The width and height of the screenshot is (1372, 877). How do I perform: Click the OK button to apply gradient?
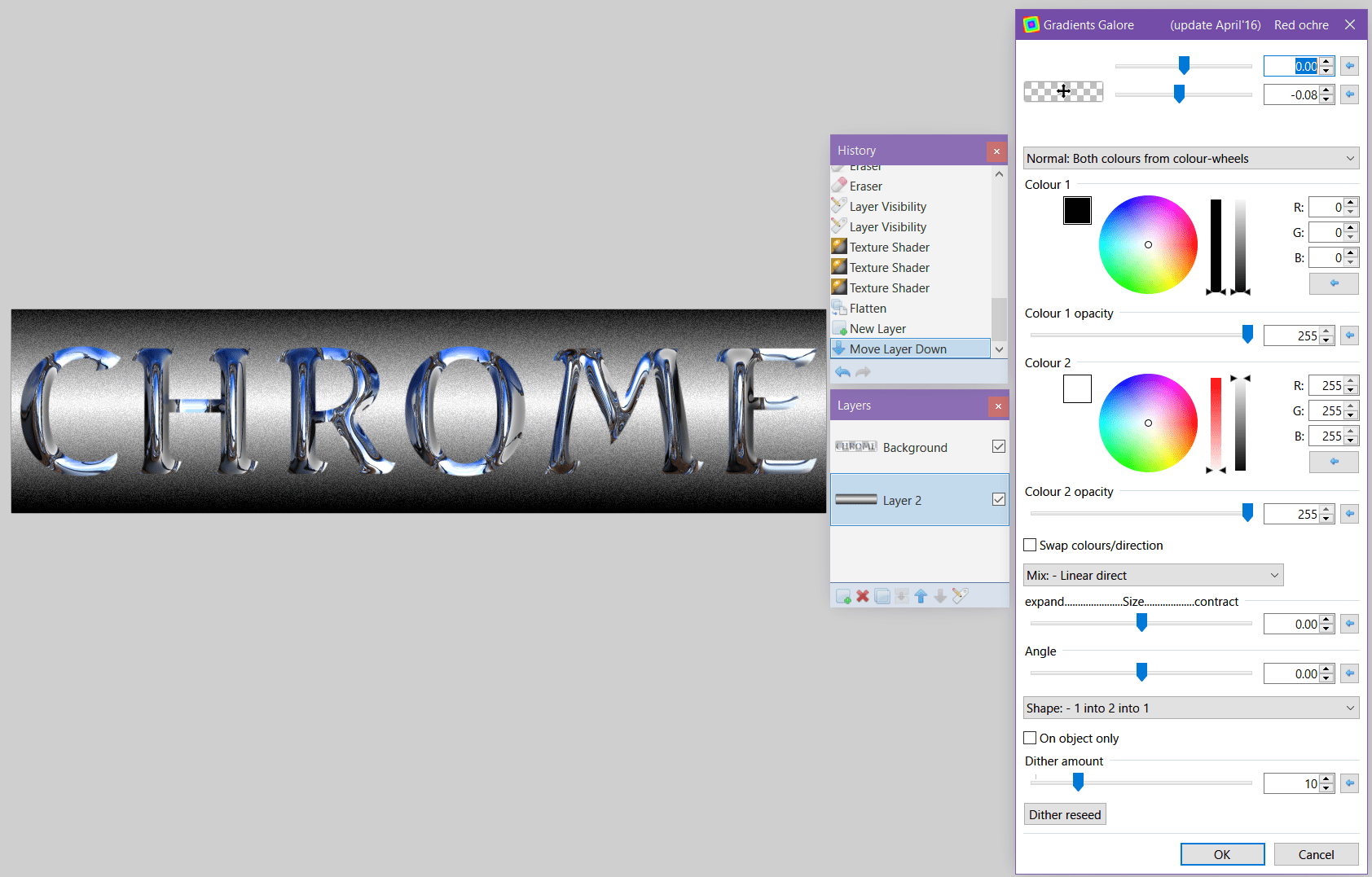[1222, 854]
